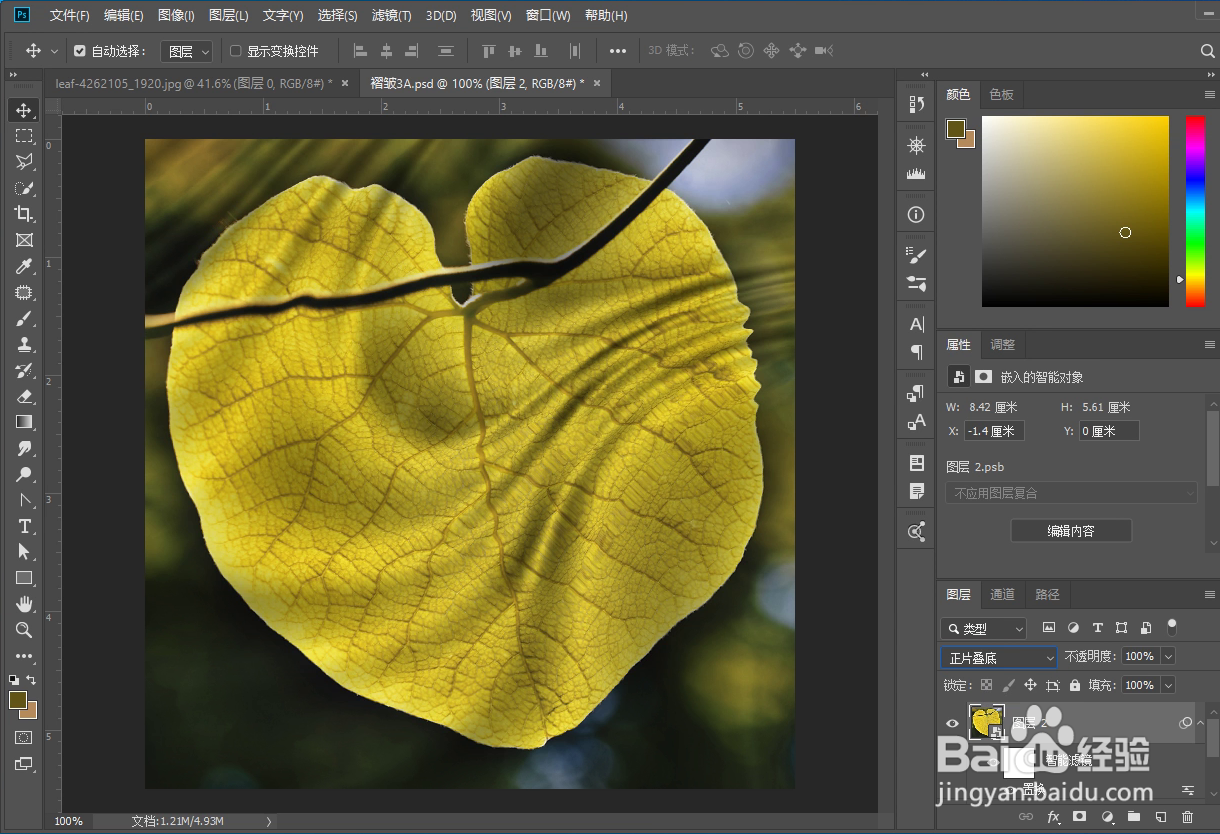Select the Quick Selection tool
Screen dimensions: 1220x834
[x=24, y=188]
